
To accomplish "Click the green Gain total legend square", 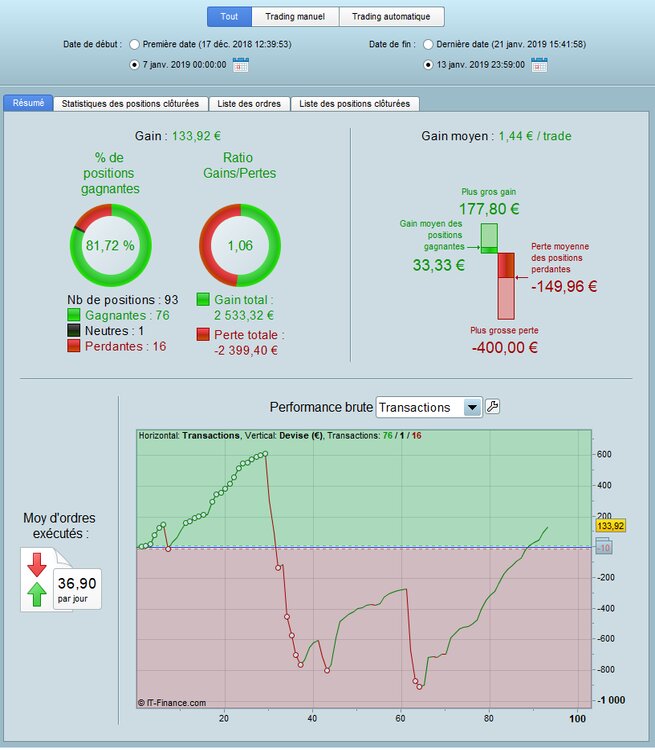I will point(203,300).
